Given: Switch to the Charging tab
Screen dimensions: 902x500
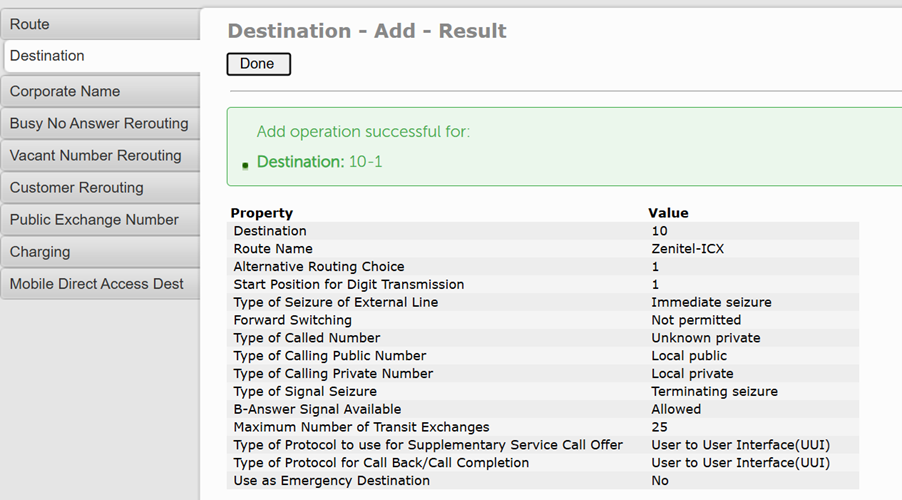Looking at the screenshot, I should point(100,251).
